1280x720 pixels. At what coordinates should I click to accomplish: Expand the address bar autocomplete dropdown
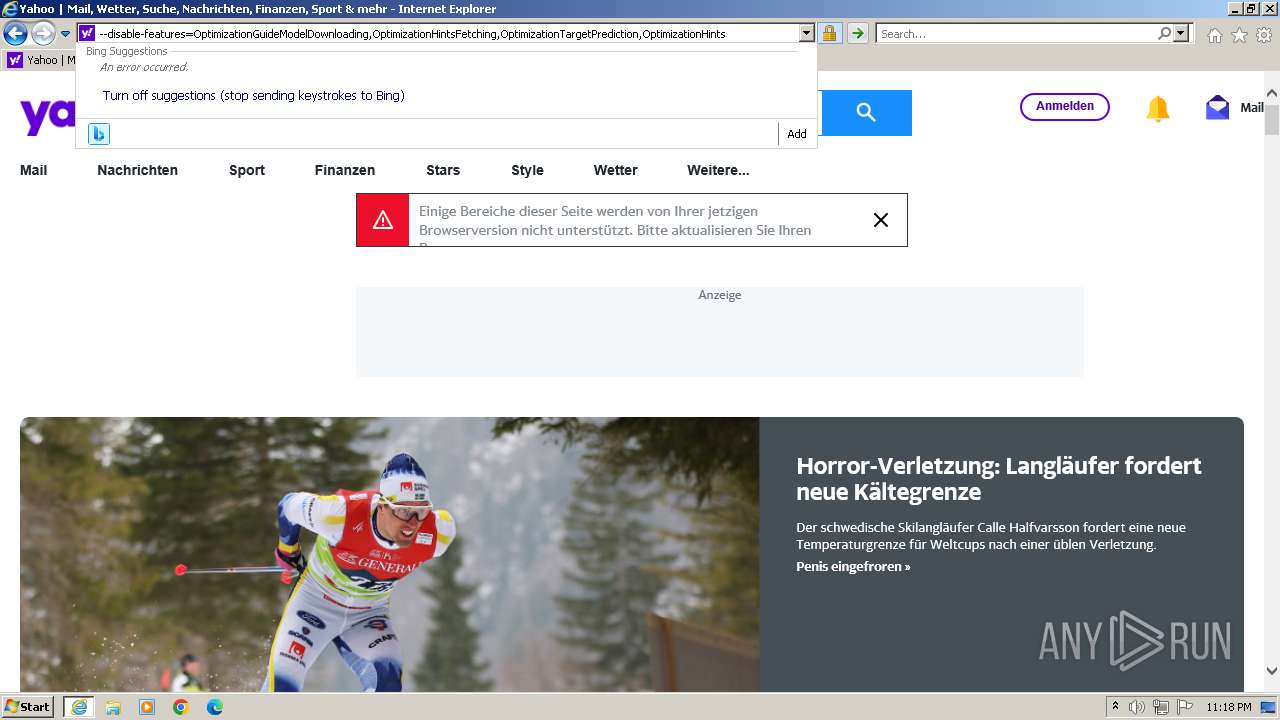[807, 33]
